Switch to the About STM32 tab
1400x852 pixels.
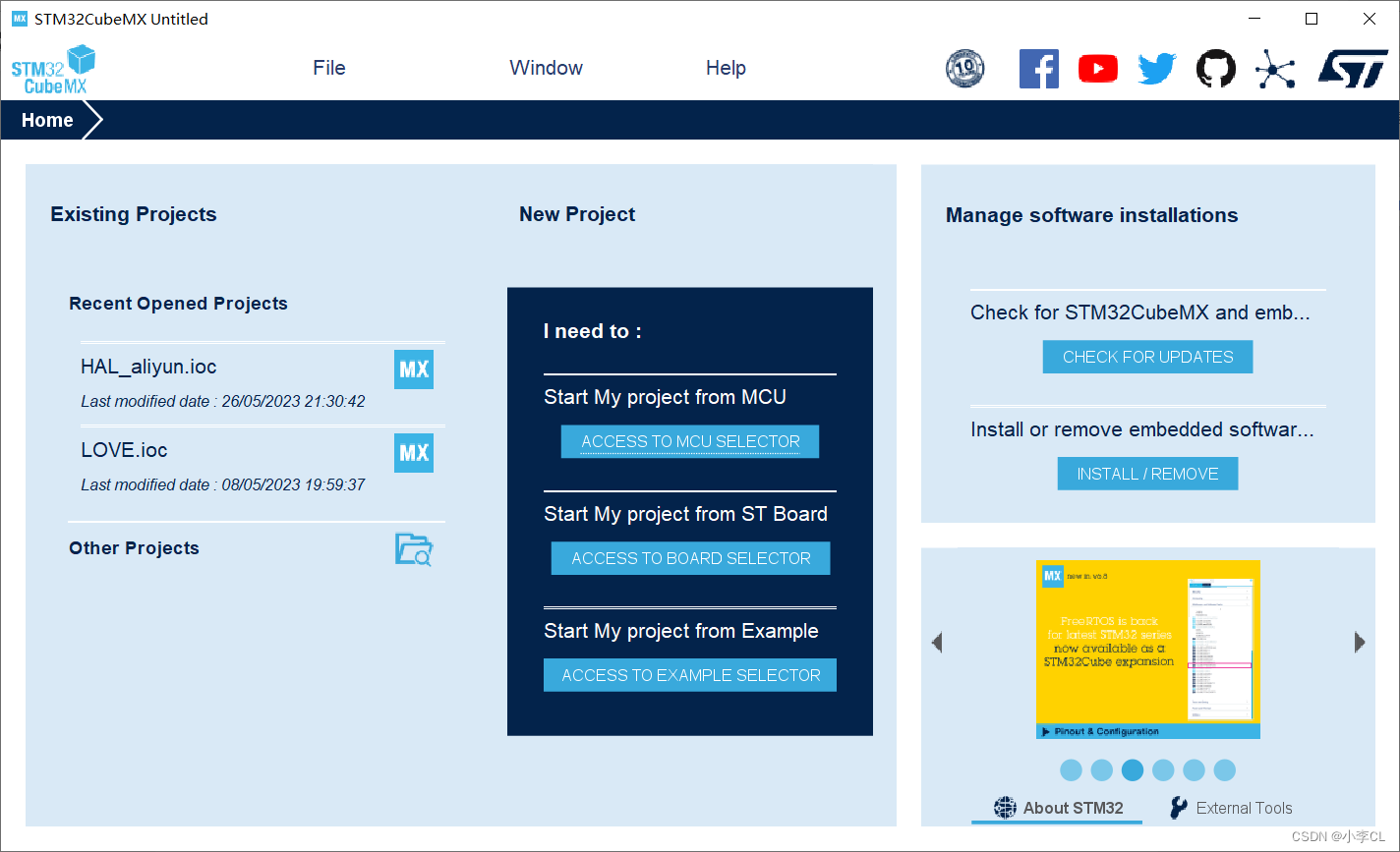1059,808
